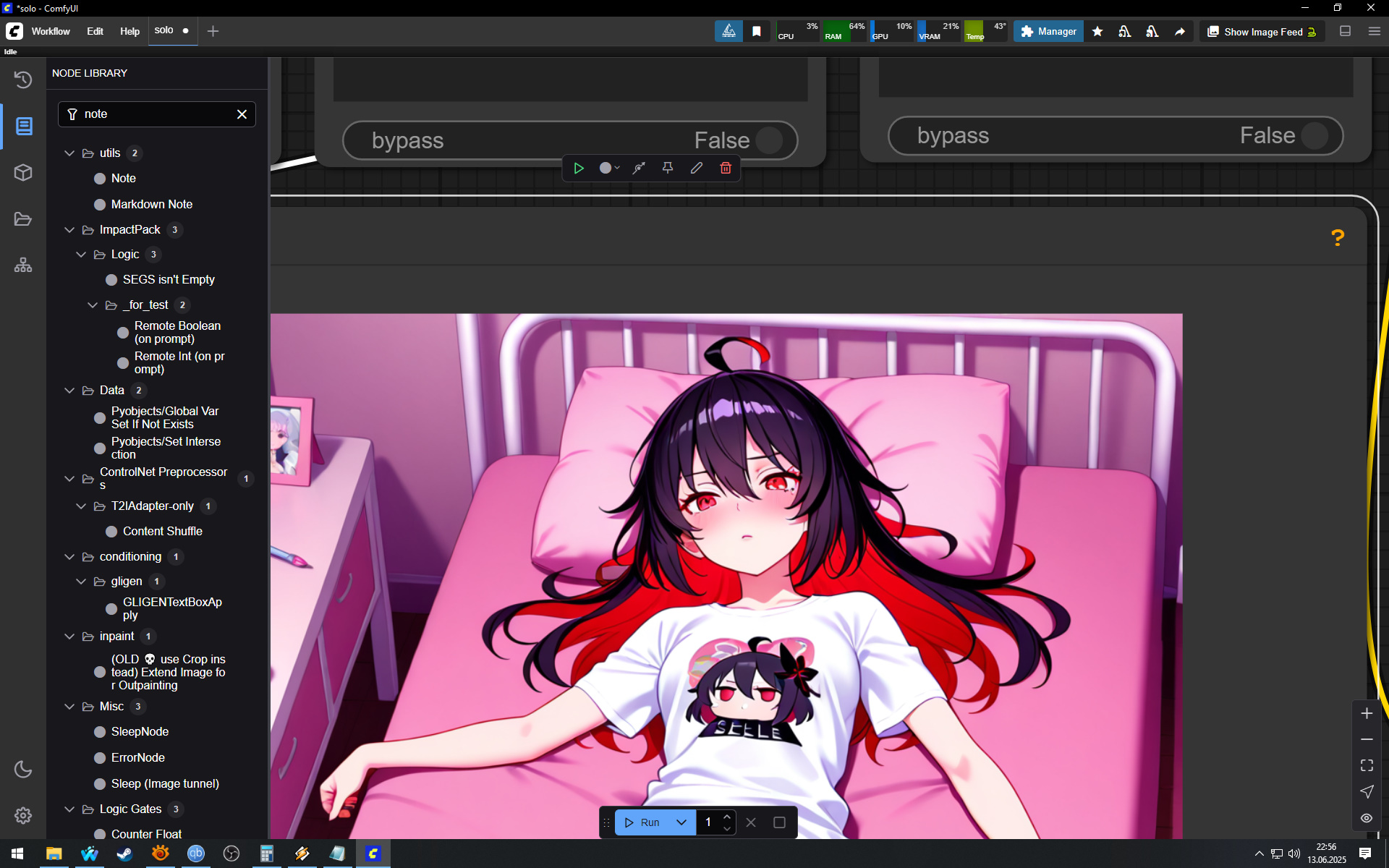The width and height of the screenshot is (1389, 868).
Task: Collapse the conditioning folder
Action: pos(69,557)
